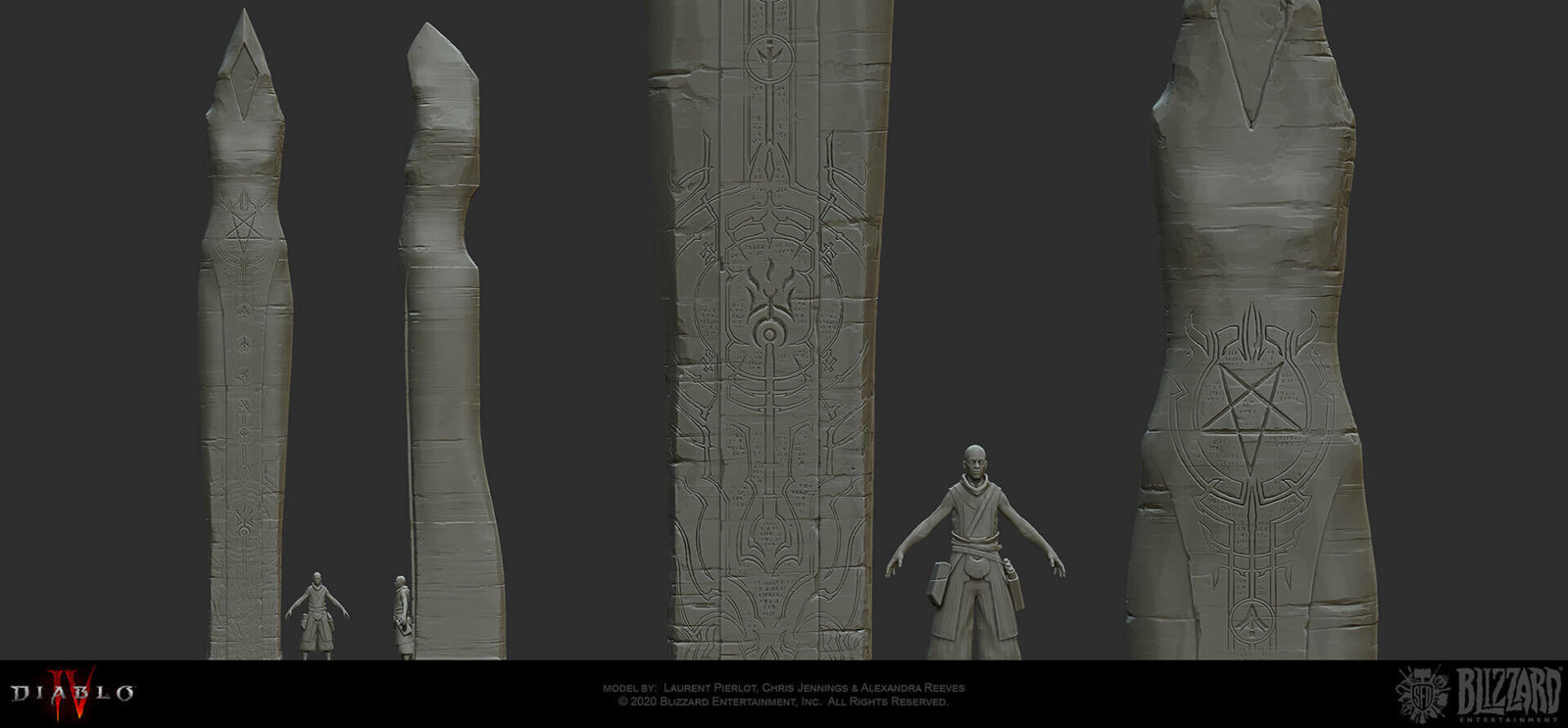Click the 'Model by' credits text line
Screen dimensions: 1568x728
(783, 688)
